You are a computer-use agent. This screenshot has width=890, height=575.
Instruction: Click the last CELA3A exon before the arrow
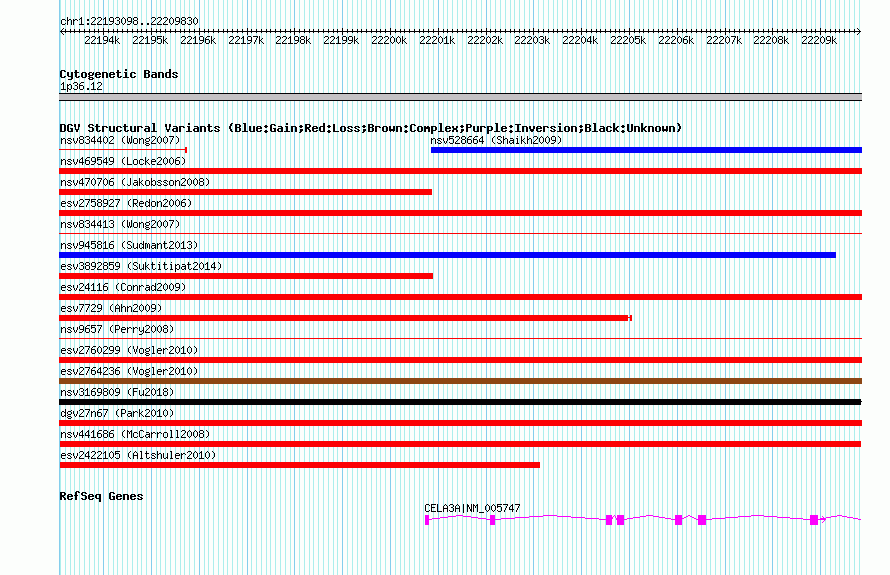[814, 520]
